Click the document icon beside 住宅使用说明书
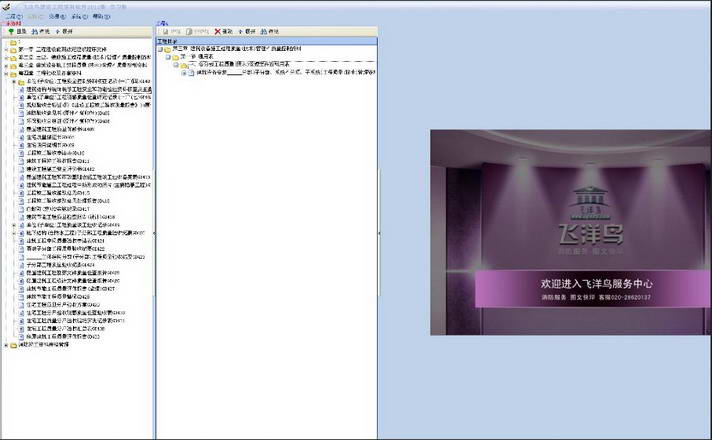712x440 pixels. pos(21,145)
